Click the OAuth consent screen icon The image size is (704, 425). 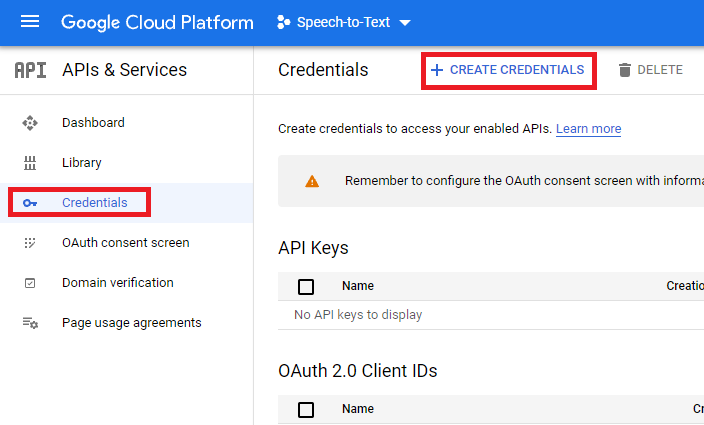[30, 243]
